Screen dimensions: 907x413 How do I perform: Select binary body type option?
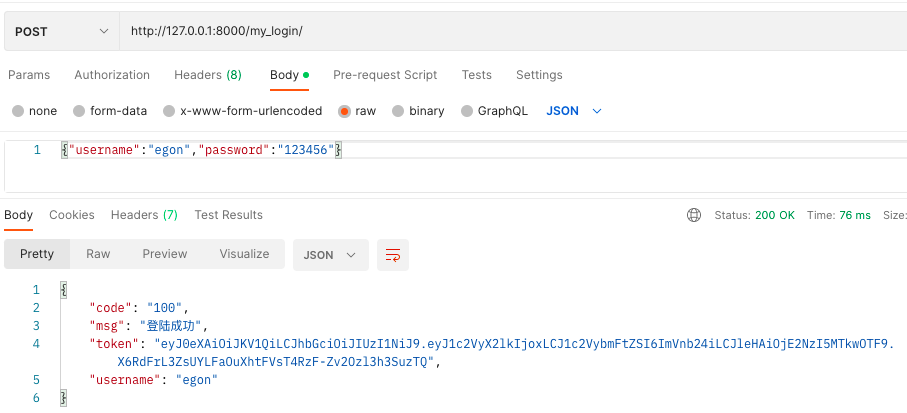pos(399,111)
